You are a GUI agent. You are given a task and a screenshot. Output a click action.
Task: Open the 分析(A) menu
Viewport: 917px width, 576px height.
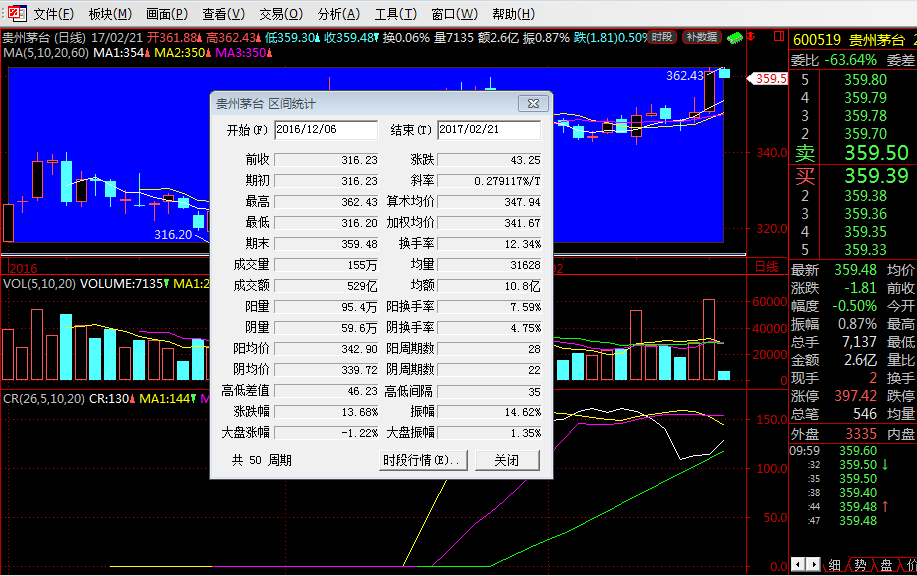click(339, 14)
